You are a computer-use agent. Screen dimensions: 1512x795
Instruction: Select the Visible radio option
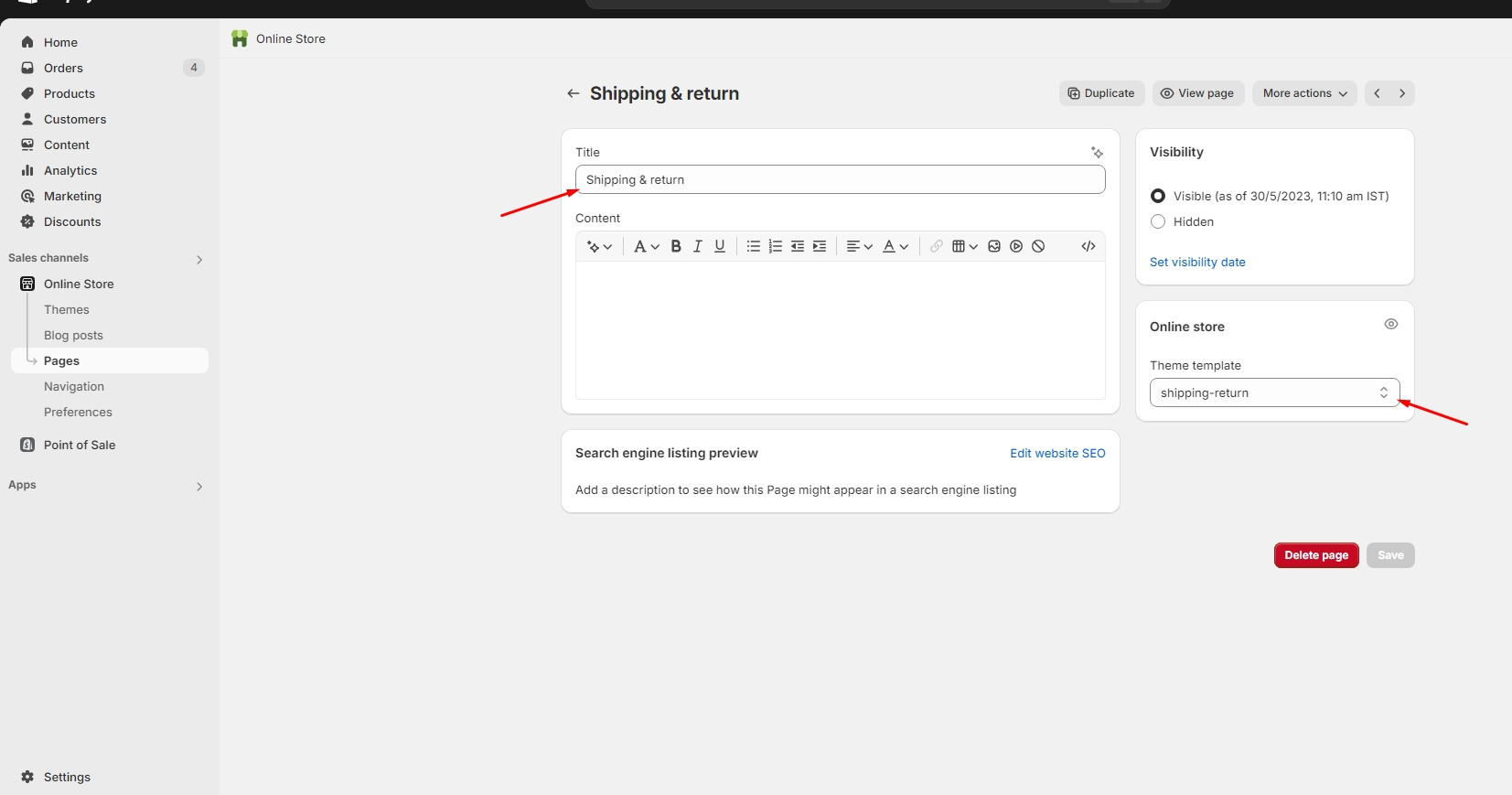tap(1158, 196)
